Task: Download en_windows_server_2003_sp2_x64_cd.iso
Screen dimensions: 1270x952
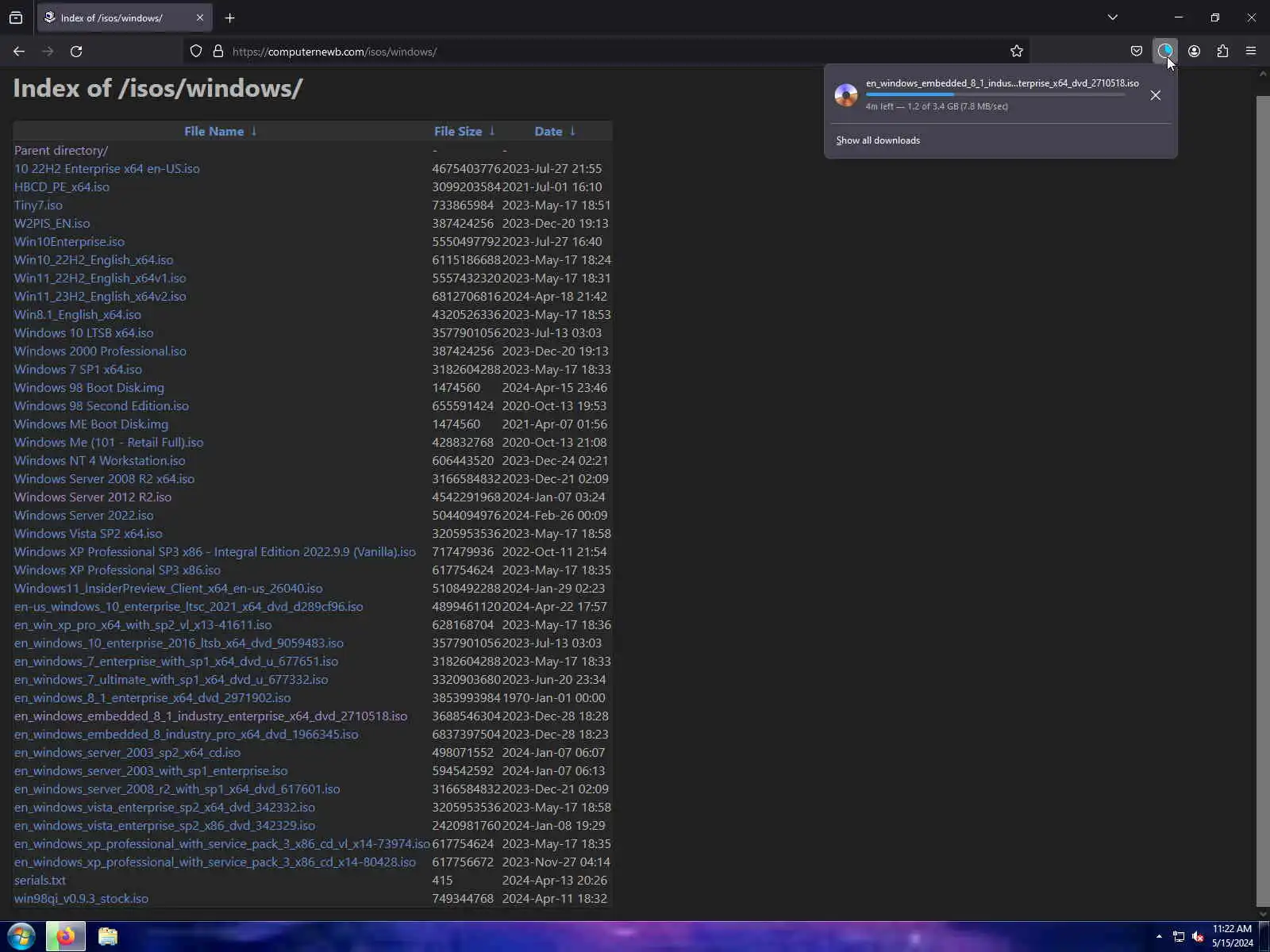Action: point(127,753)
